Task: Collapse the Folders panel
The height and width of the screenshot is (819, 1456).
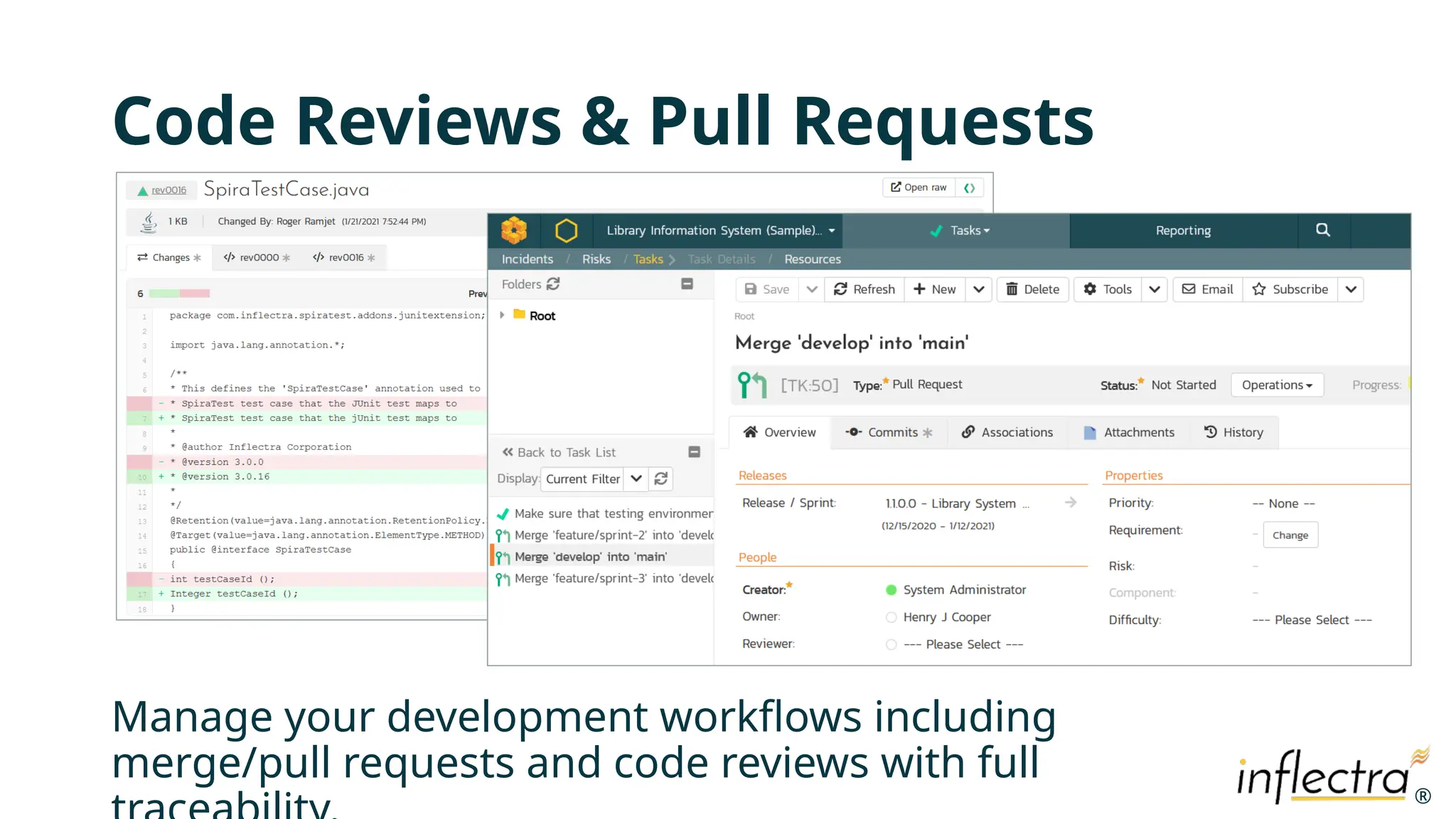Action: (x=687, y=284)
